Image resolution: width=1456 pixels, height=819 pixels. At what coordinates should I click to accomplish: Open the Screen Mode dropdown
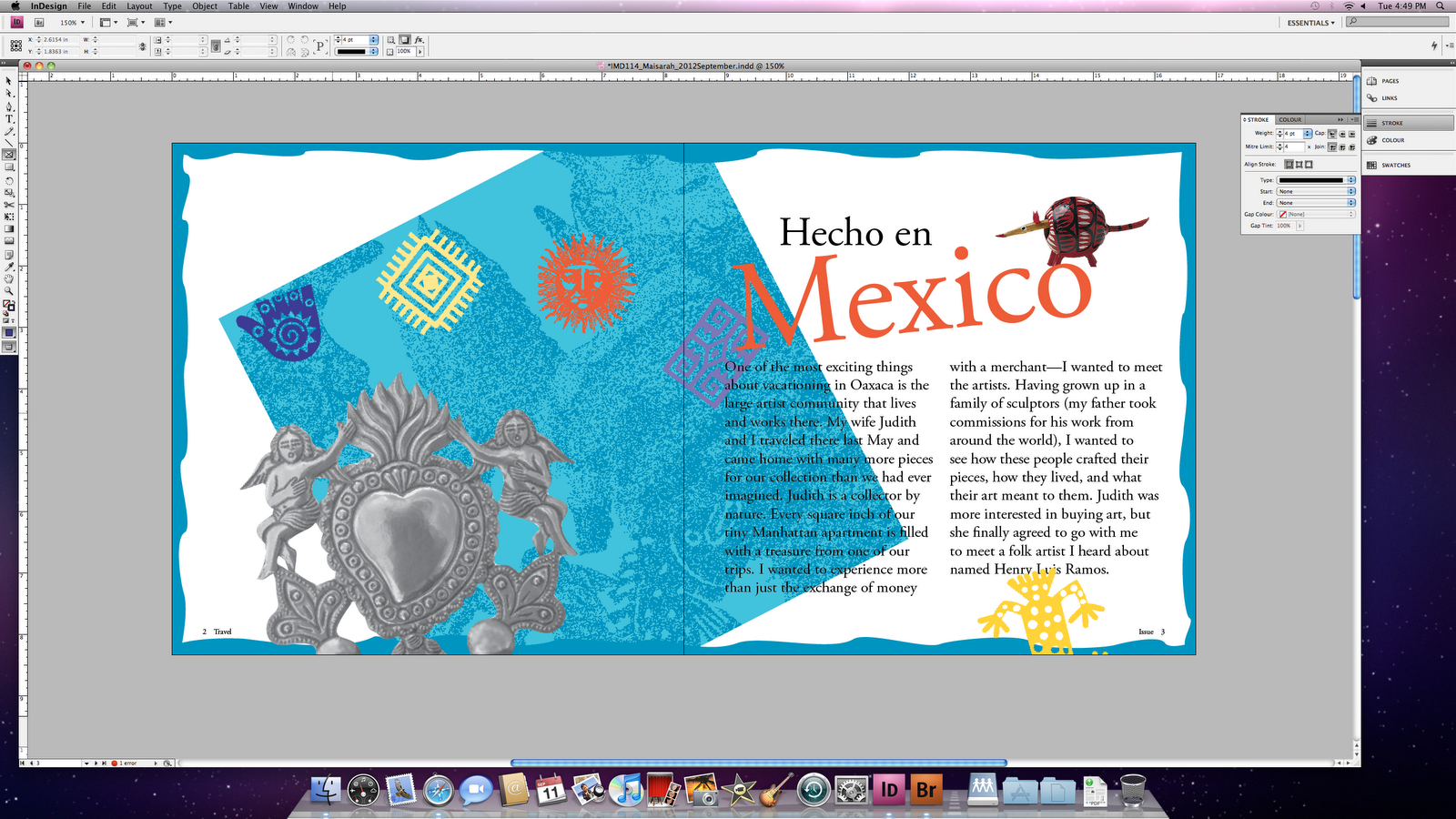click(x=136, y=23)
